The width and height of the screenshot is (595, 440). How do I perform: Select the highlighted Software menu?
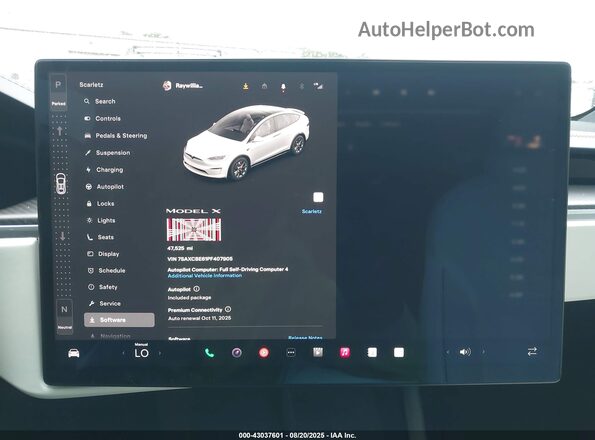(119, 320)
